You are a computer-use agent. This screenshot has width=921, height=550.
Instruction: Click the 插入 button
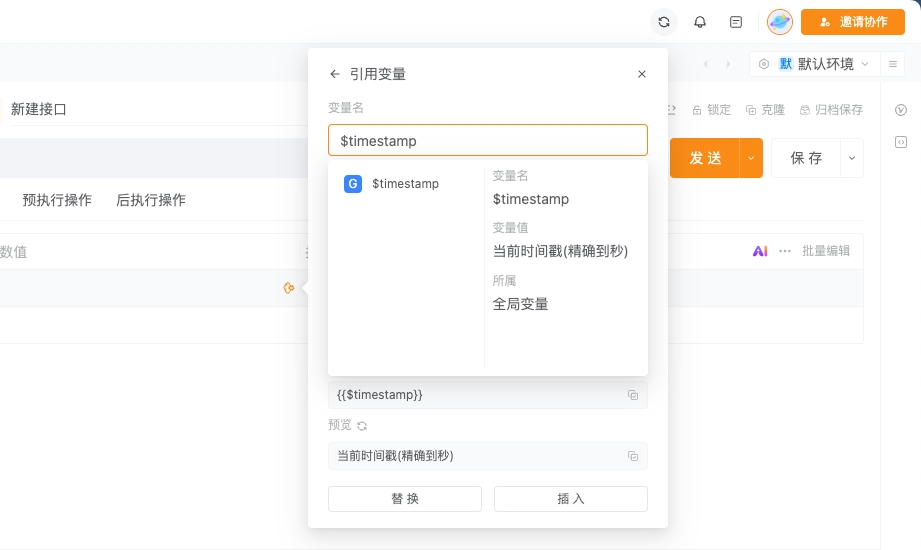tap(571, 499)
